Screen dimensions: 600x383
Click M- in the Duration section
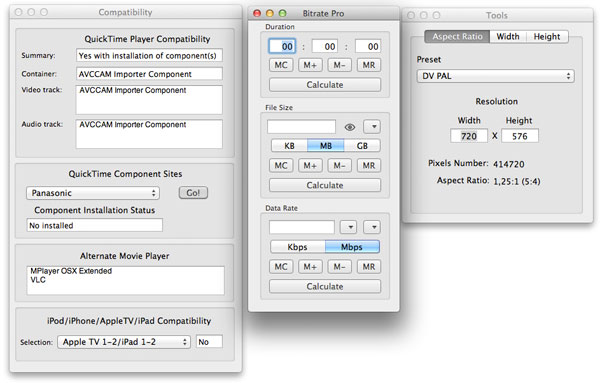[x=339, y=65]
